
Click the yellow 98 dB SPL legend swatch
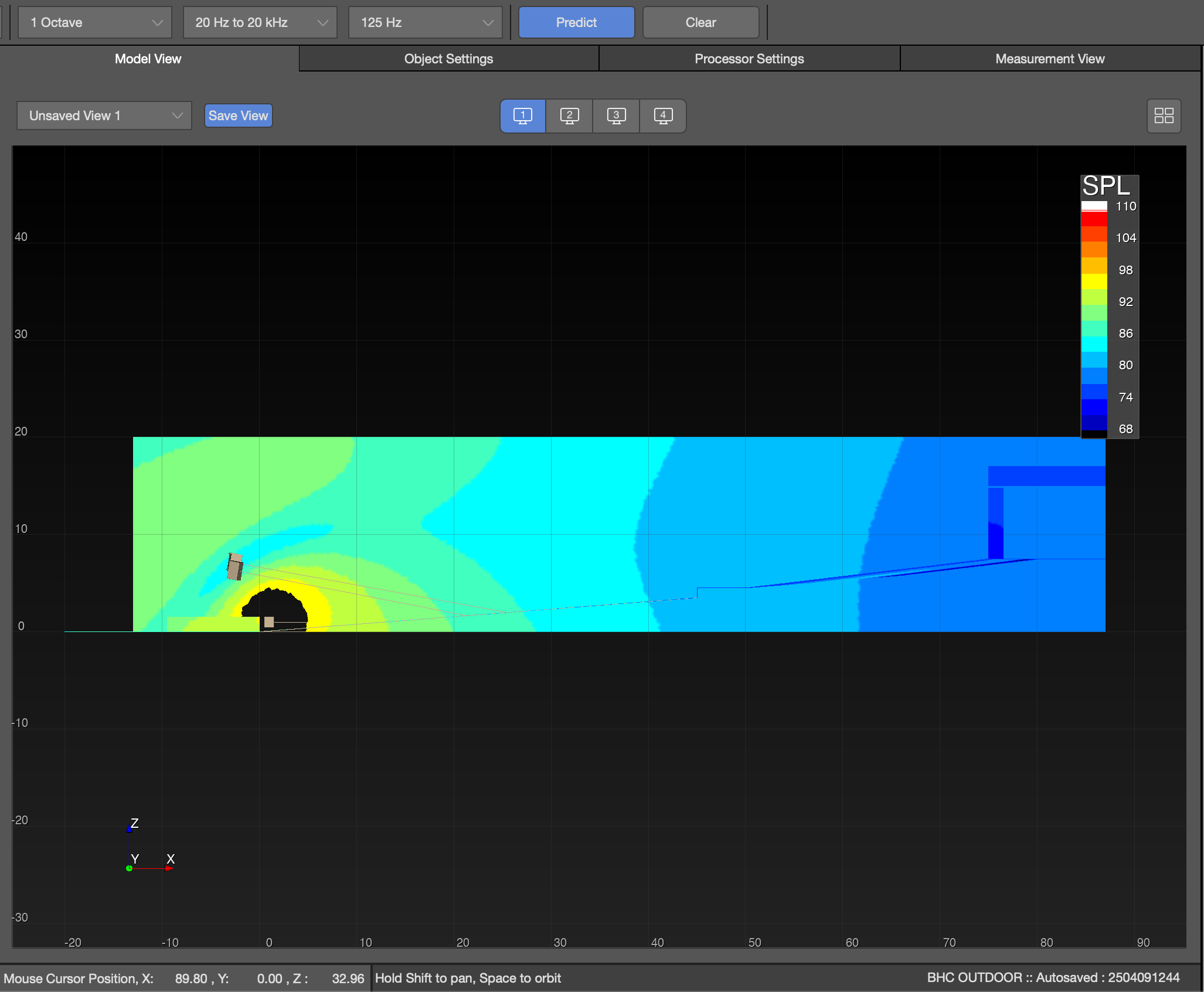click(1094, 280)
